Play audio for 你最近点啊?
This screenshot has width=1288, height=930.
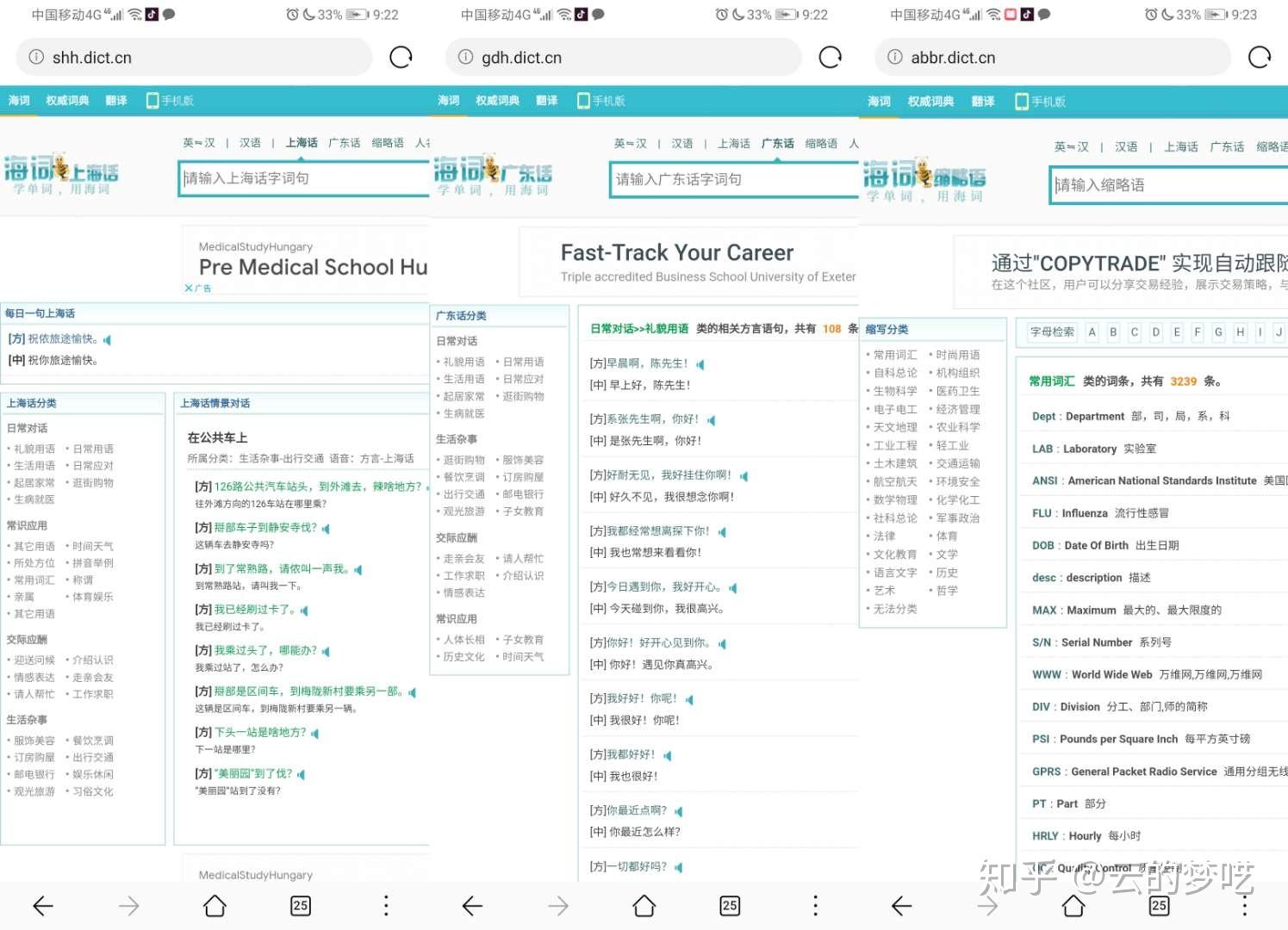point(678,812)
